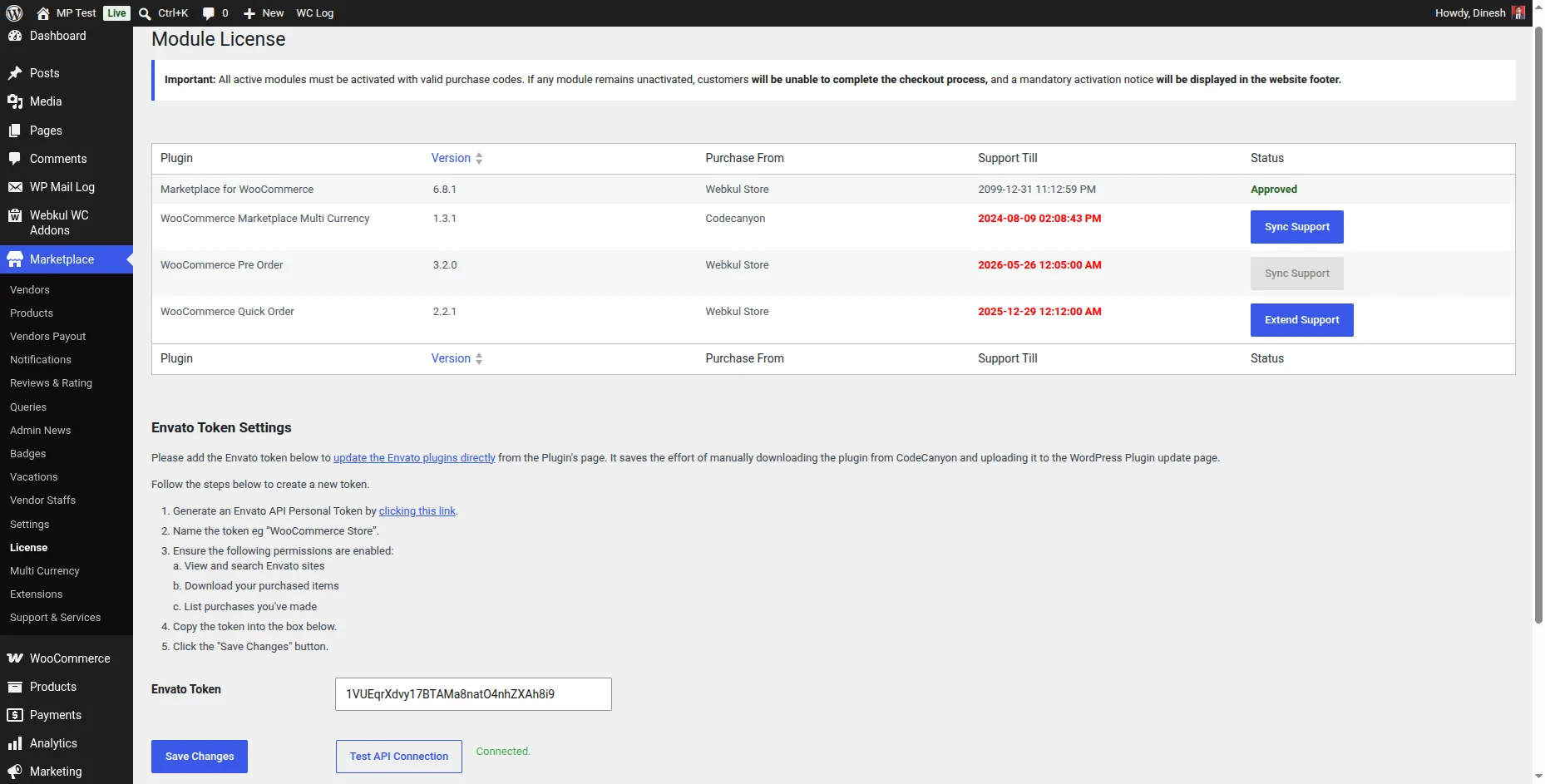The image size is (1545, 784).
Task: Click the Media icon in sidebar
Action: tap(15, 101)
